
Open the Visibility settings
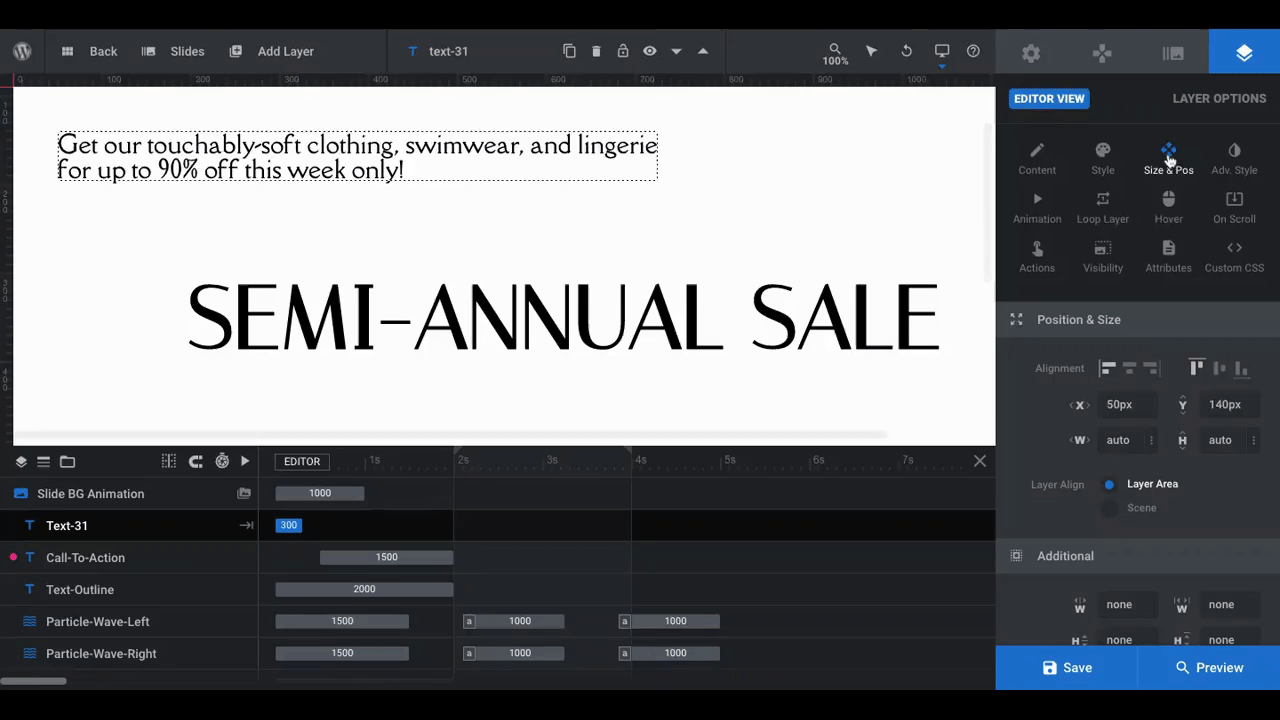pos(1103,257)
